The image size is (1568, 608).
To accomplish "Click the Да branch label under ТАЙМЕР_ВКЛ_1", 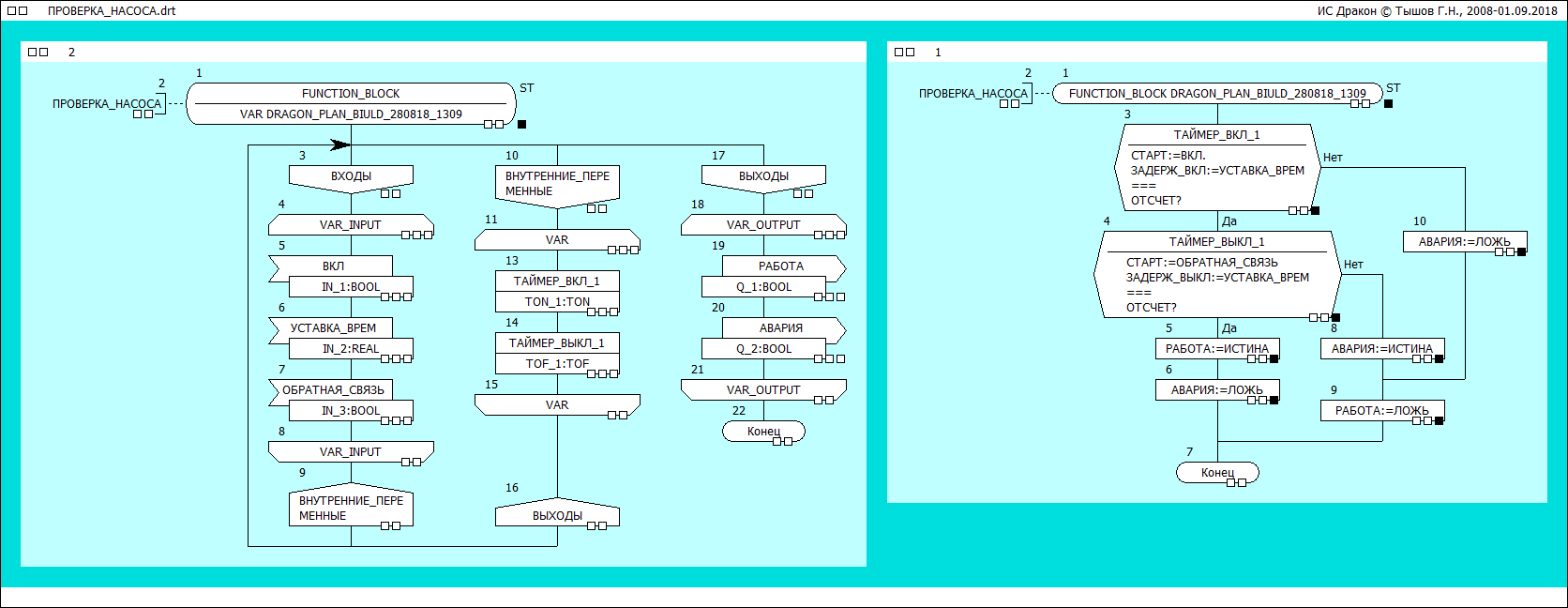I will [x=1229, y=221].
